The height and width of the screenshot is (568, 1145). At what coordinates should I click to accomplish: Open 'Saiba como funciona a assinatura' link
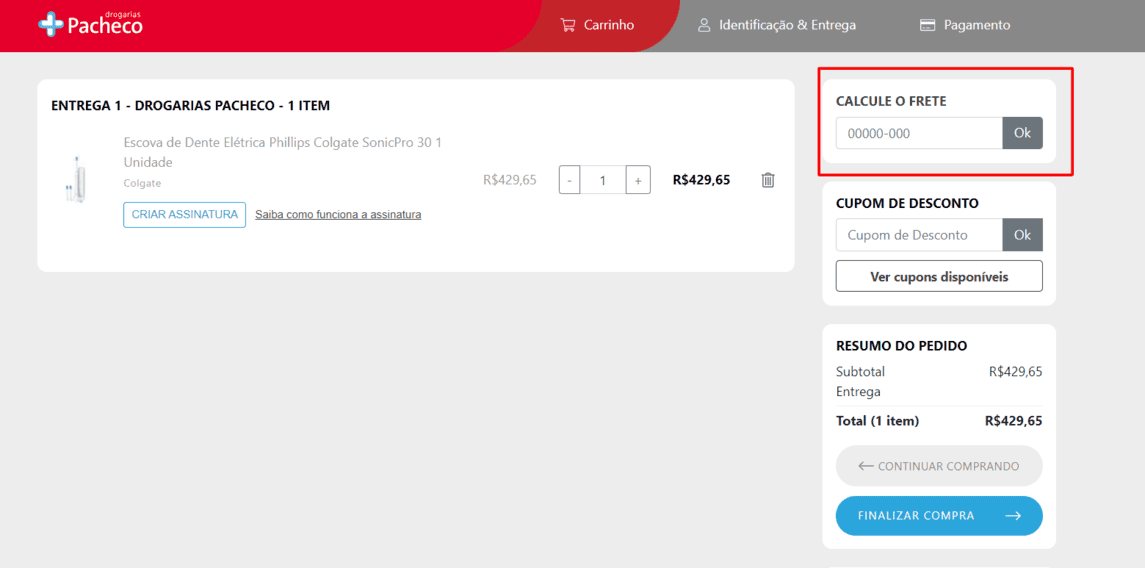338,215
